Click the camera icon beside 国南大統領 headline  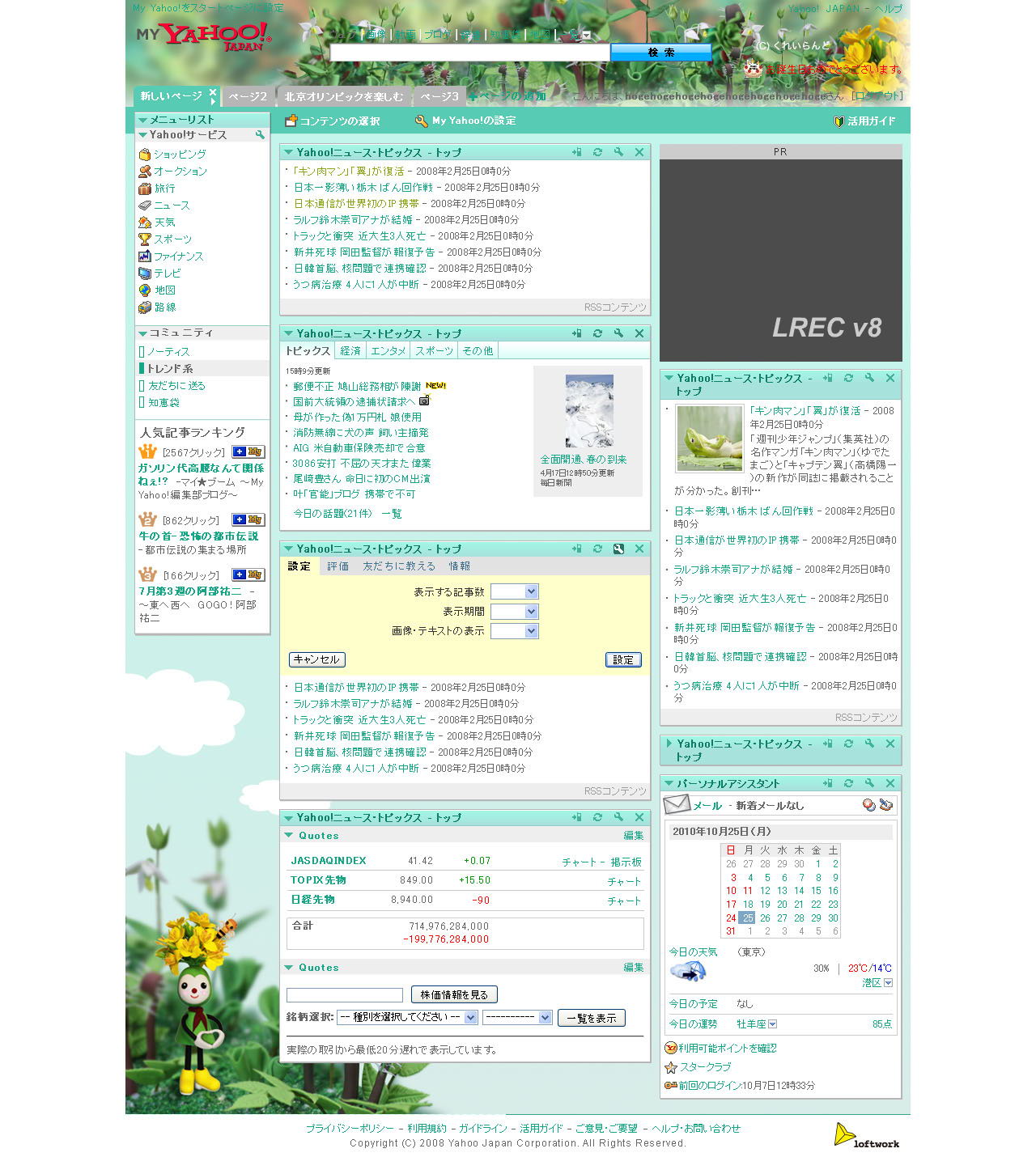click(x=424, y=400)
